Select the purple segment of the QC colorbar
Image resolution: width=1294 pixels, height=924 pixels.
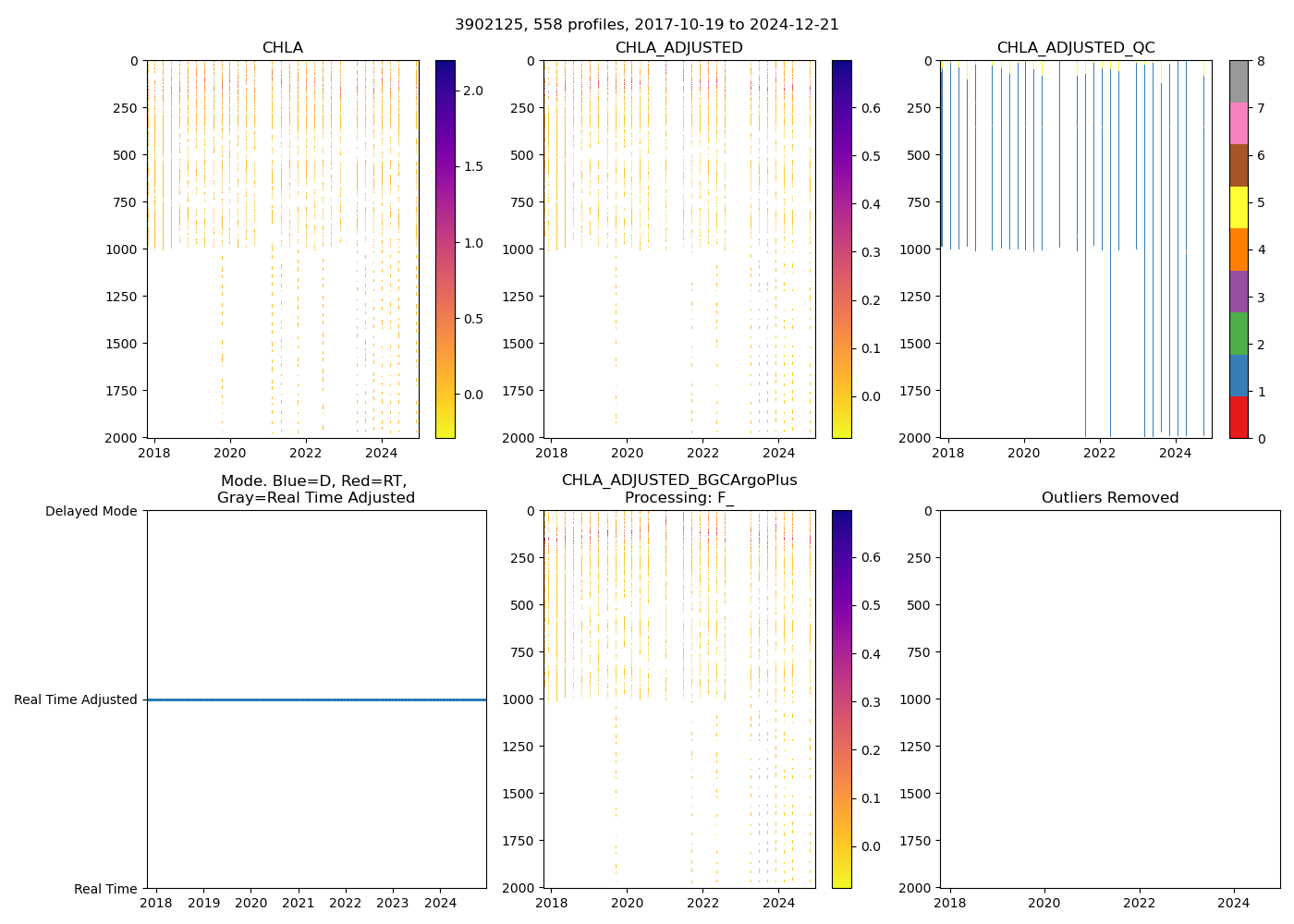click(x=1239, y=291)
